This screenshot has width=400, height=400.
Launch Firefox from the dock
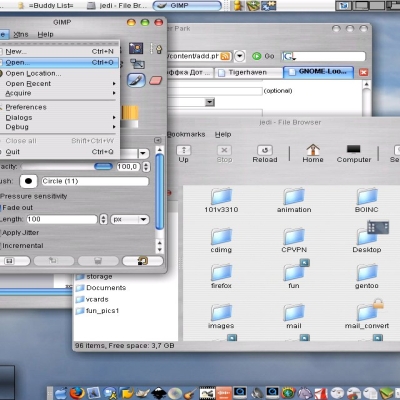point(77,393)
